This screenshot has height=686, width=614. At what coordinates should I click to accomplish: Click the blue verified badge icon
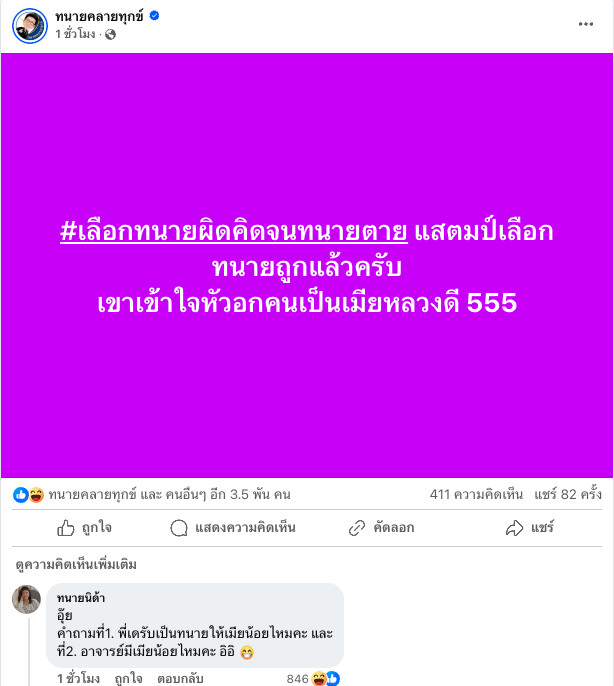[x=154, y=16]
